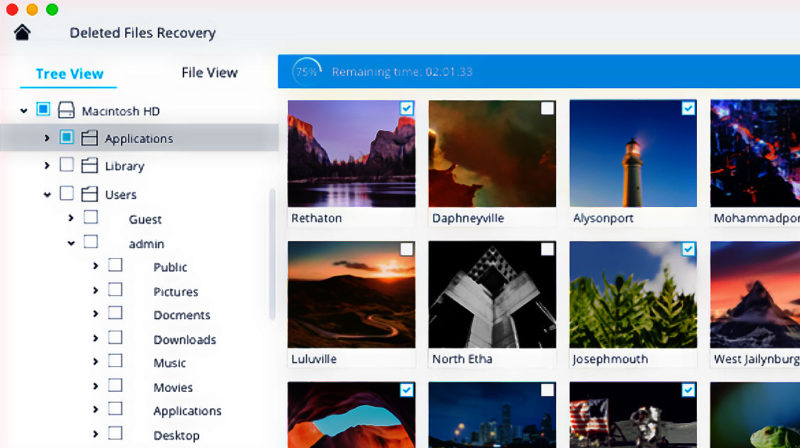The image size is (800, 448).
Task: Select the Downloads tree row label
Action: [185, 339]
